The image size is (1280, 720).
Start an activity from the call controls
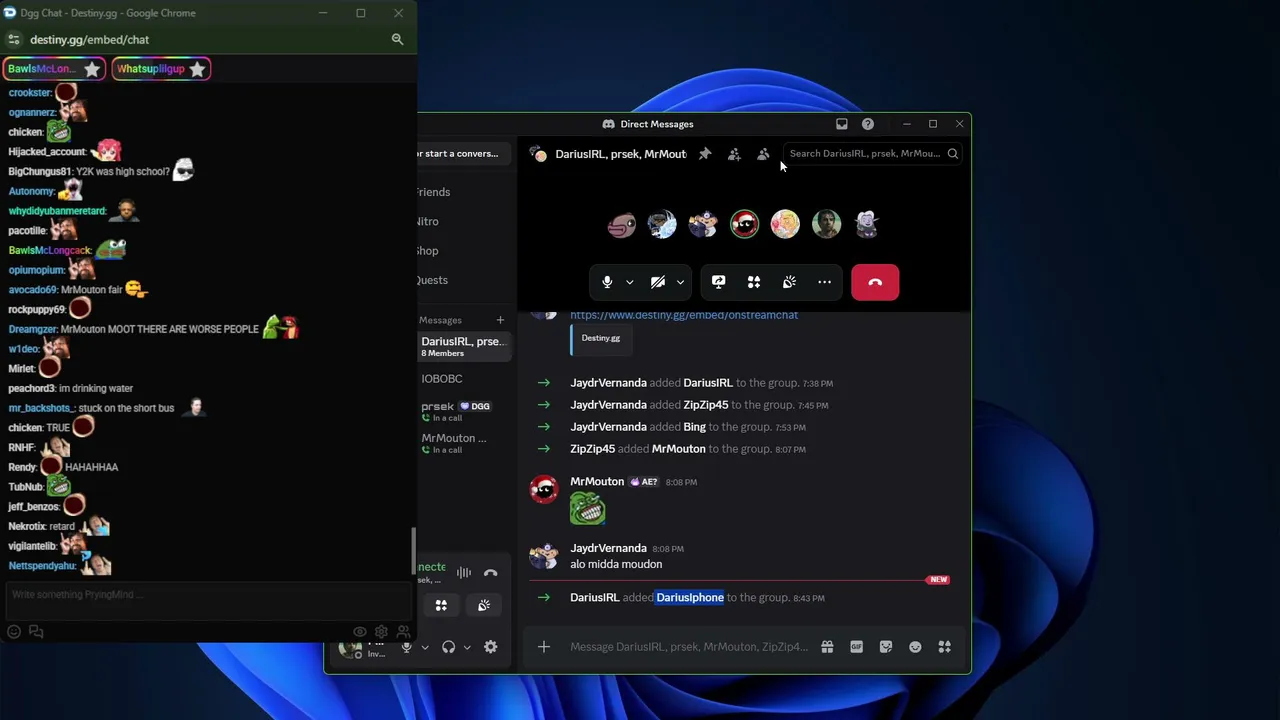coord(754,282)
